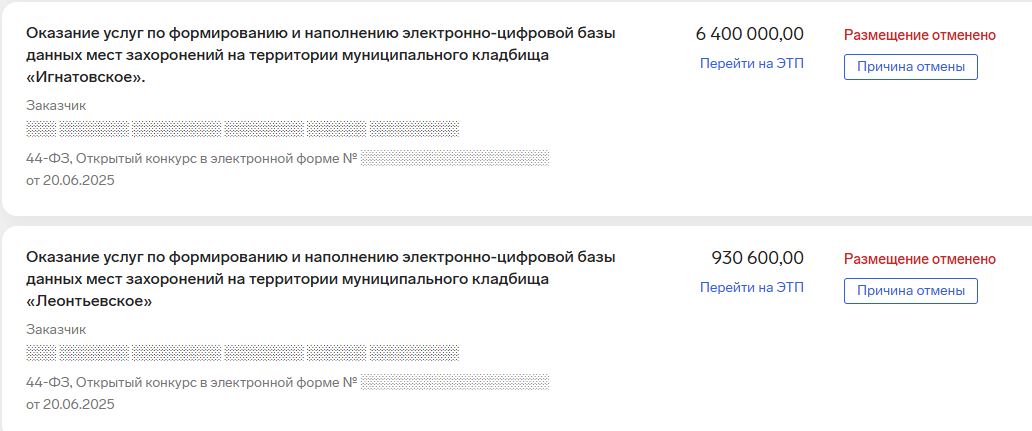Click the 20.06.2025 date in «Леонтьевское» card

[70, 405]
